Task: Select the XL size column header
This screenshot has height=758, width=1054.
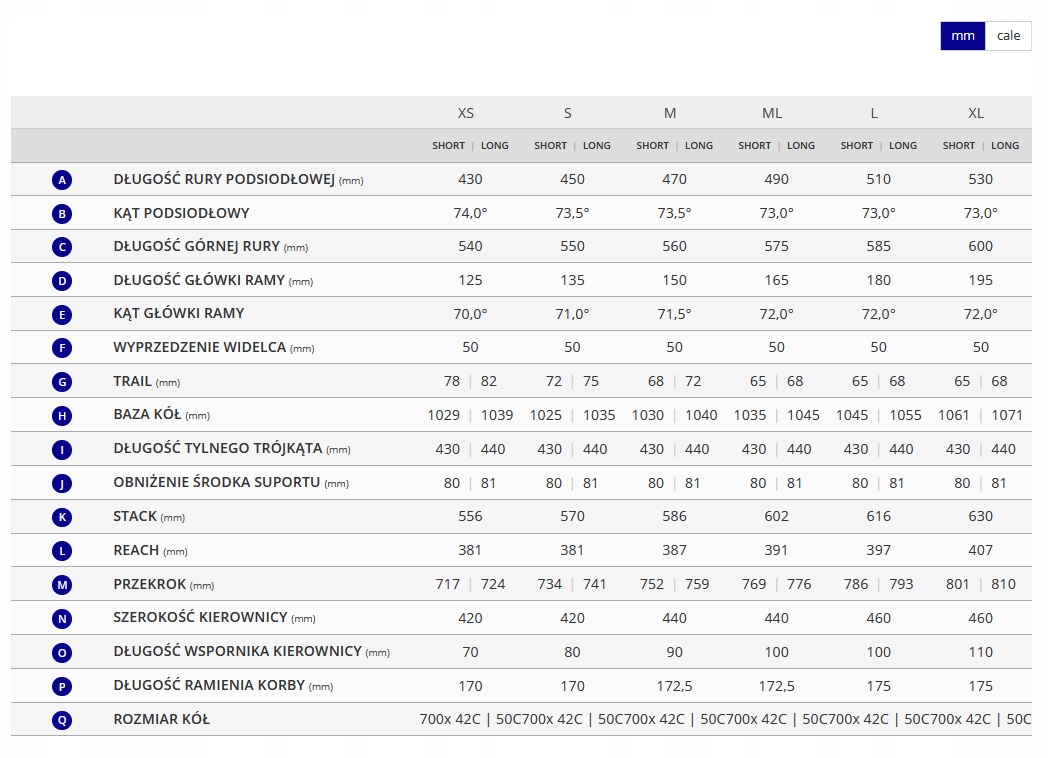Action: [976, 113]
